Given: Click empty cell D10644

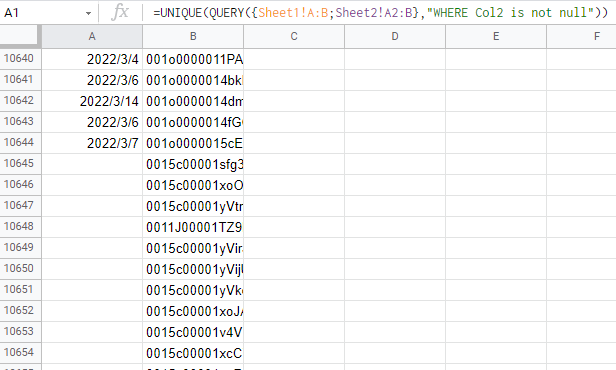Looking at the screenshot, I should click(395, 143).
